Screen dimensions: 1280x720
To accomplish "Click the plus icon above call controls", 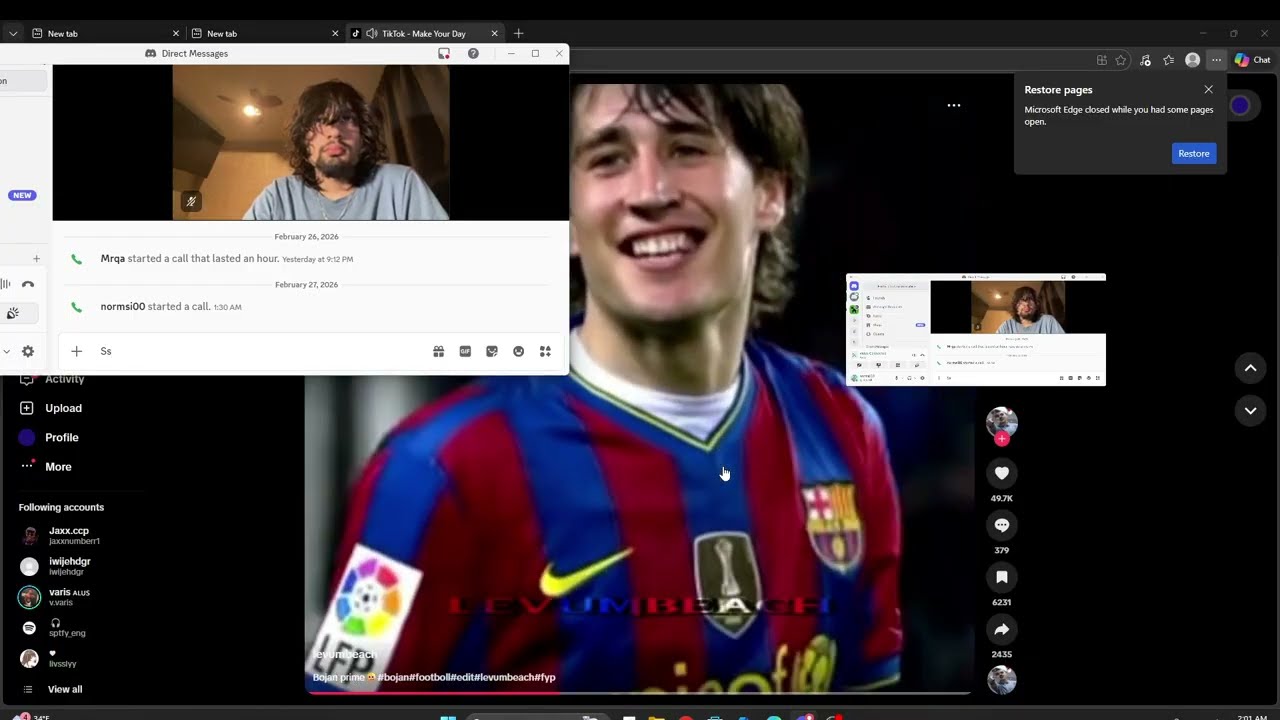I will click(36, 259).
